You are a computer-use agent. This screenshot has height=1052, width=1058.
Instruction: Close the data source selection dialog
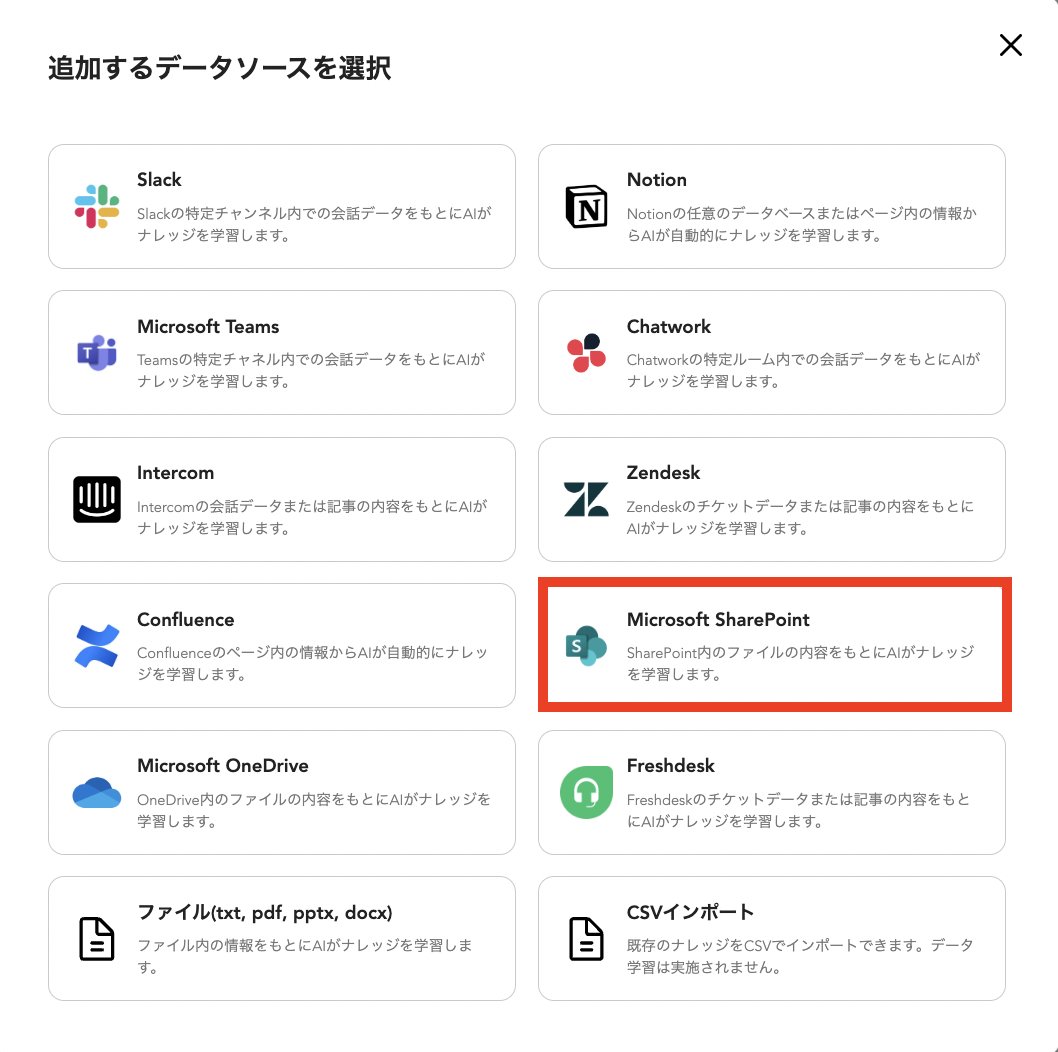coord(1010,45)
